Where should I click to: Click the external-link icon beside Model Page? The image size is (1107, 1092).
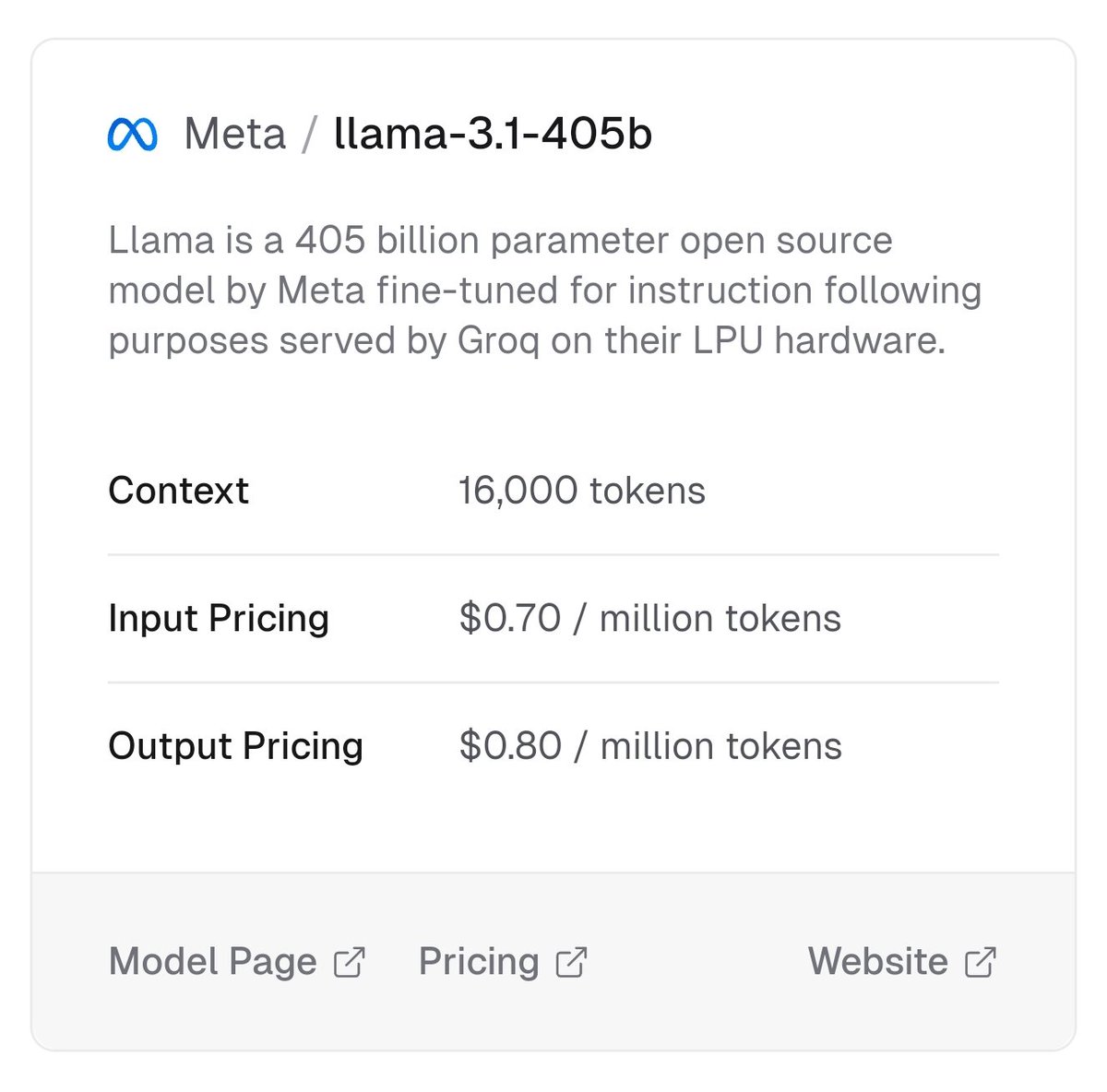pyautogui.click(x=350, y=962)
